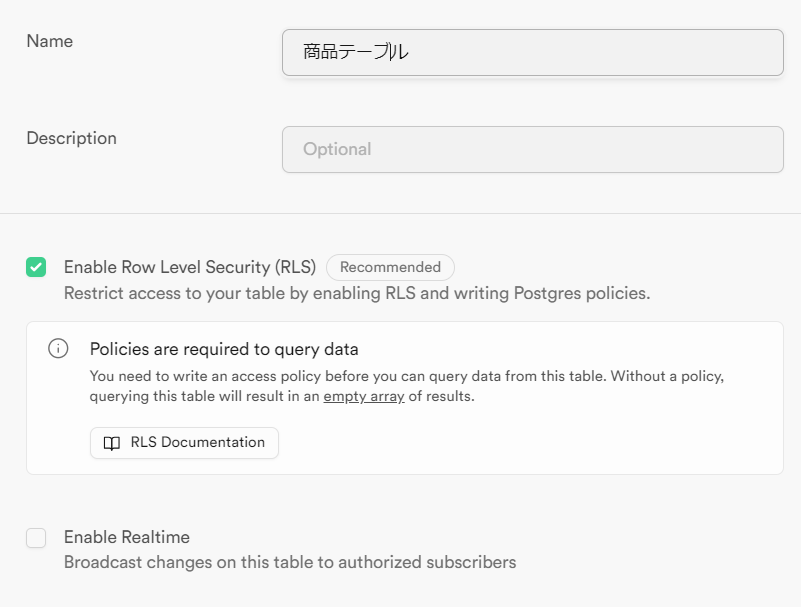Focus the Description field with Optional placeholder
Image resolution: width=801 pixels, height=607 pixels.
pyautogui.click(x=532, y=149)
